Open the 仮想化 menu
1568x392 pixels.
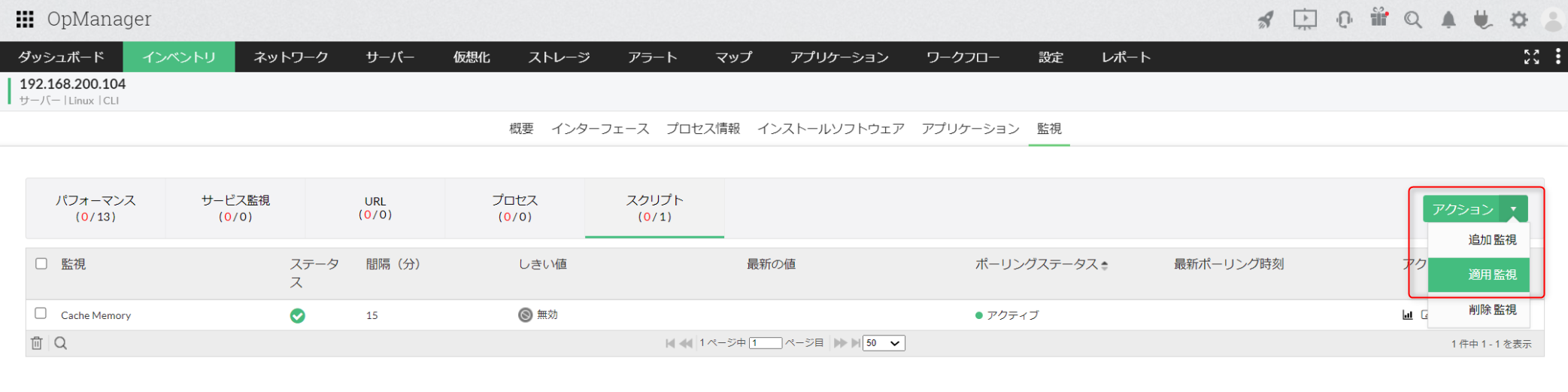pos(472,57)
